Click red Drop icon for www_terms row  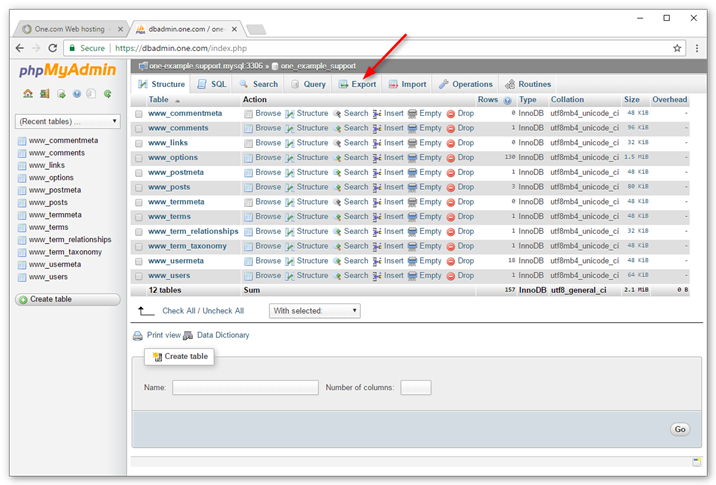(451, 217)
